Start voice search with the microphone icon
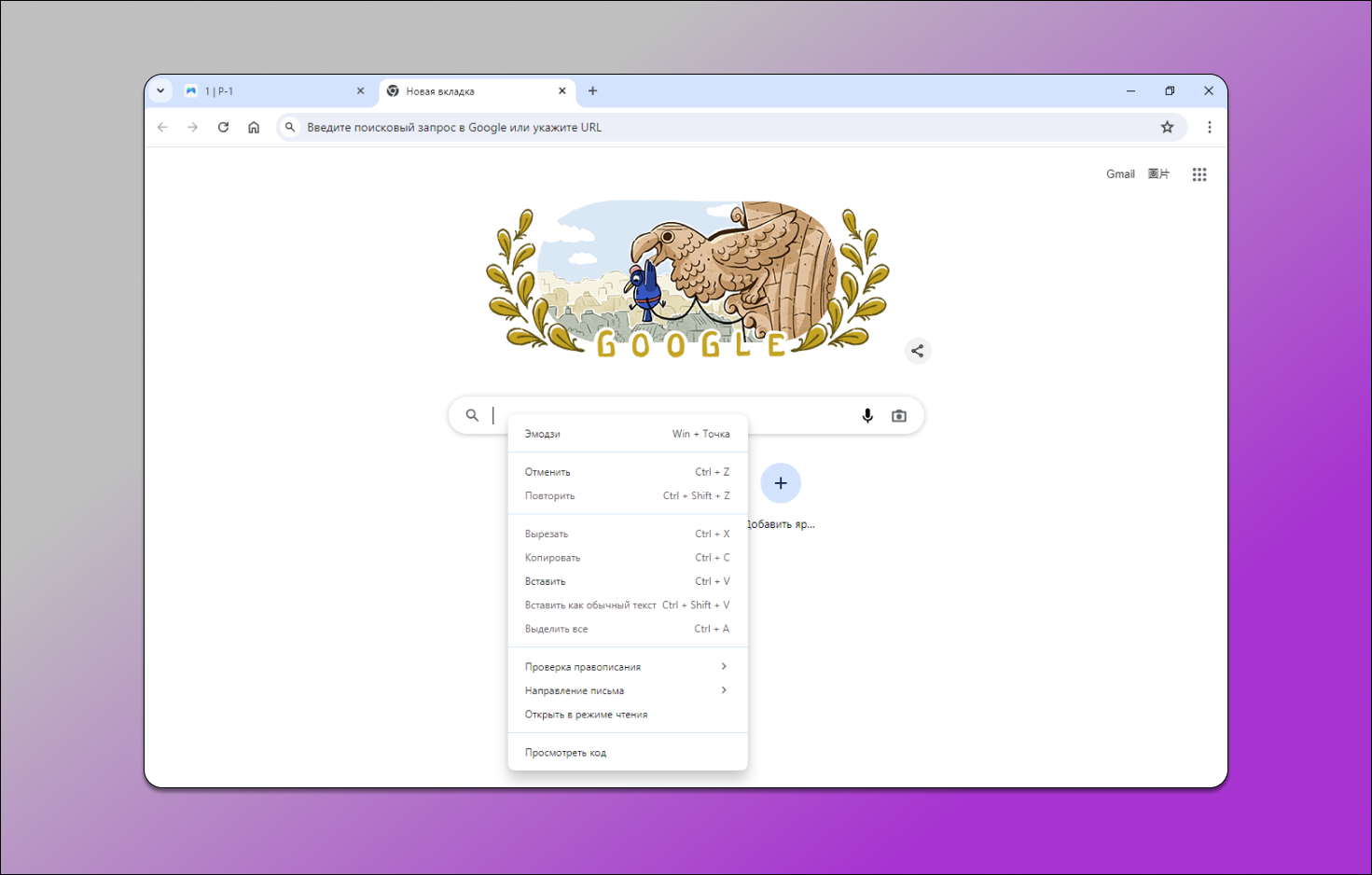 [x=867, y=415]
